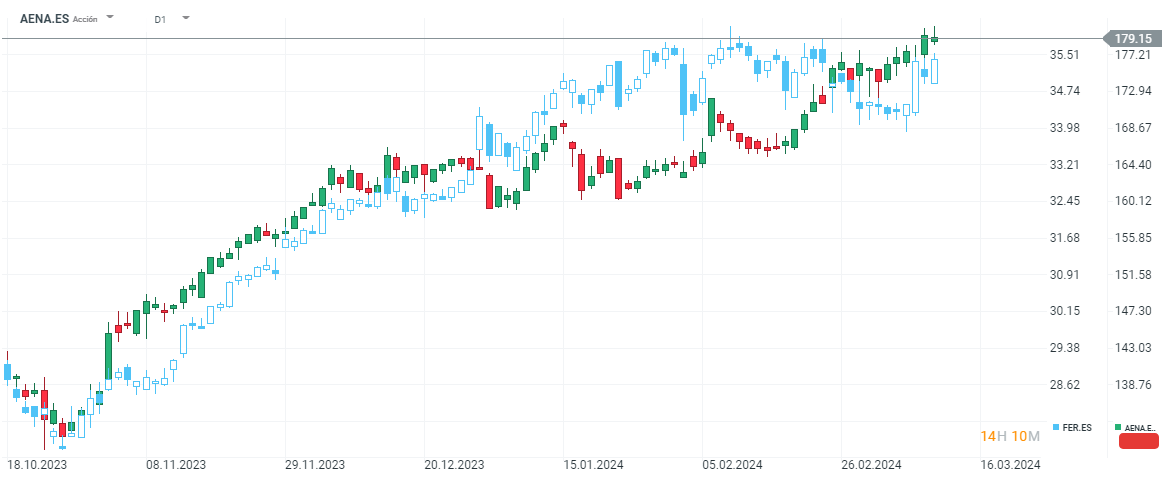Select the D1 timeframe label
This screenshot has width=1175, height=482.
tap(160, 19)
